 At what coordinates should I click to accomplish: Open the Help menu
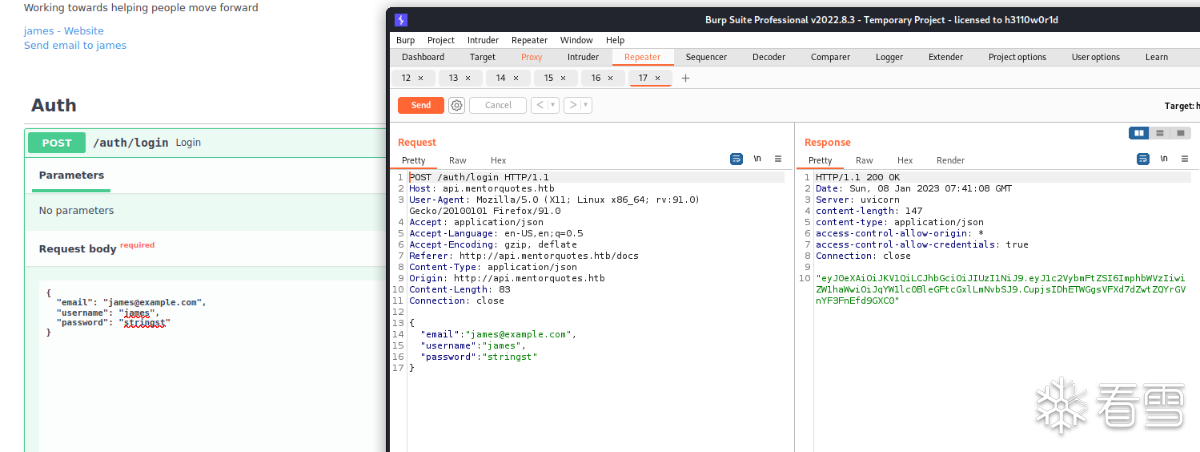pos(616,40)
